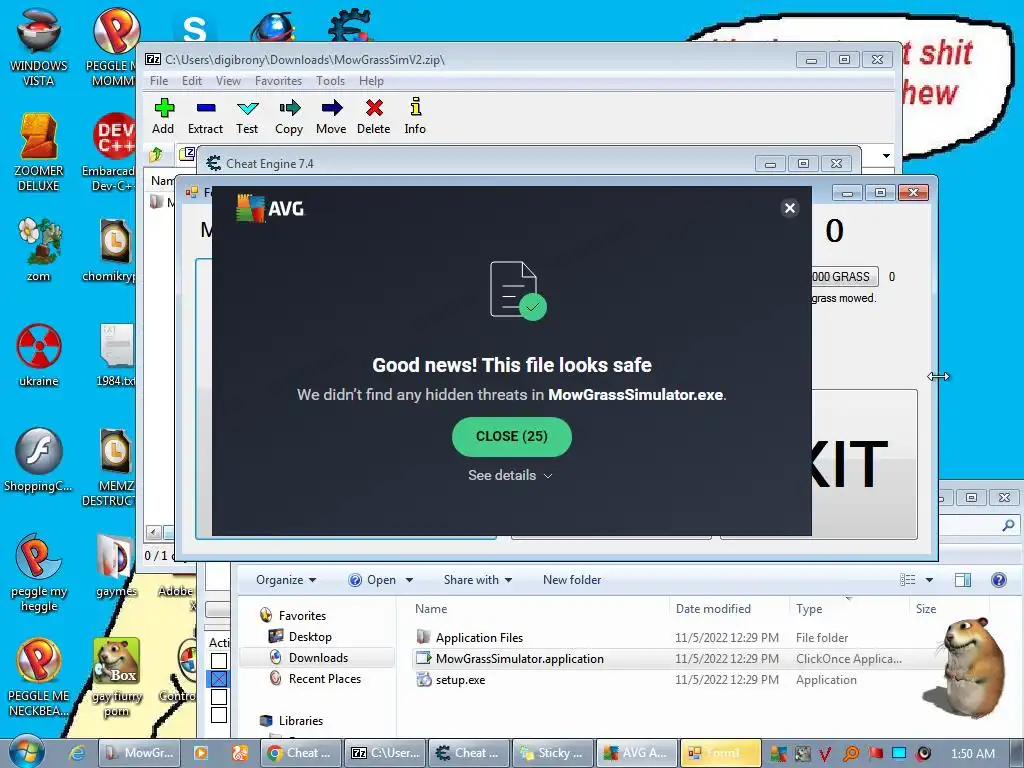Select Downloads in Explorer navigation pane
The image size is (1024, 768).
pyautogui.click(x=318, y=658)
